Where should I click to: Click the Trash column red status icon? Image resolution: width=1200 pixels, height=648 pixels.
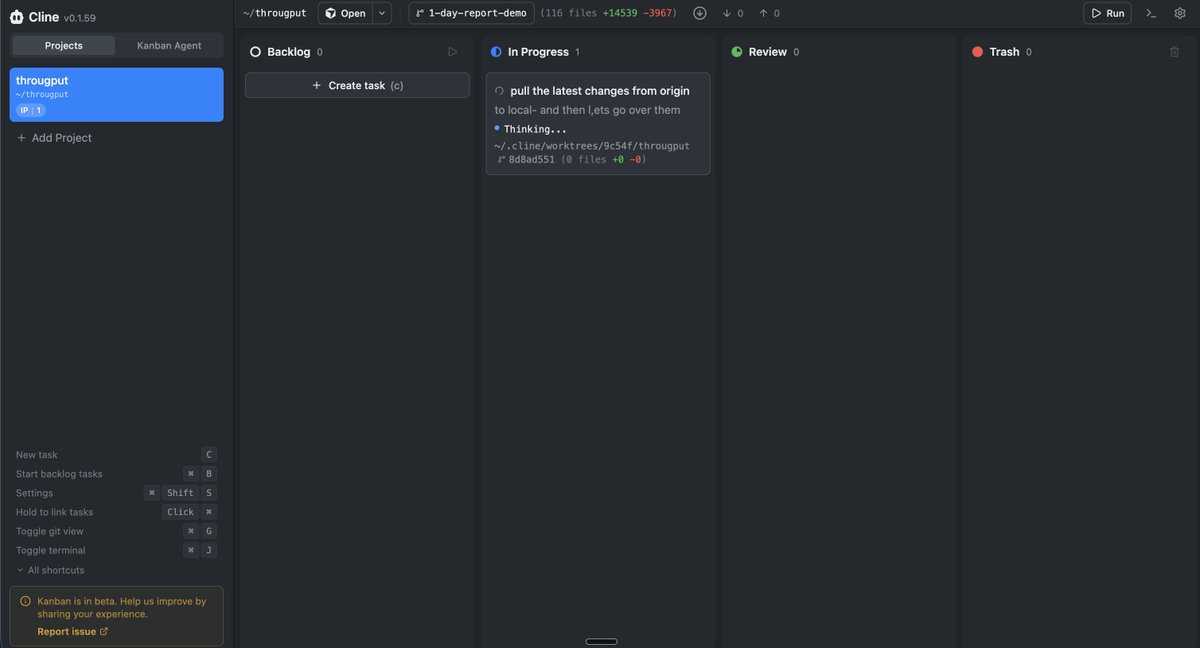point(977,51)
